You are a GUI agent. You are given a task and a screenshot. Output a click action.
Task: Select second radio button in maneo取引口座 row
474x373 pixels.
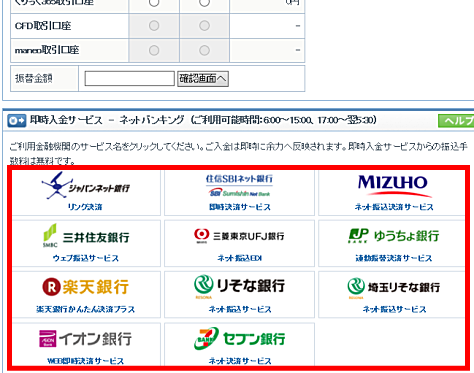point(204,50)
